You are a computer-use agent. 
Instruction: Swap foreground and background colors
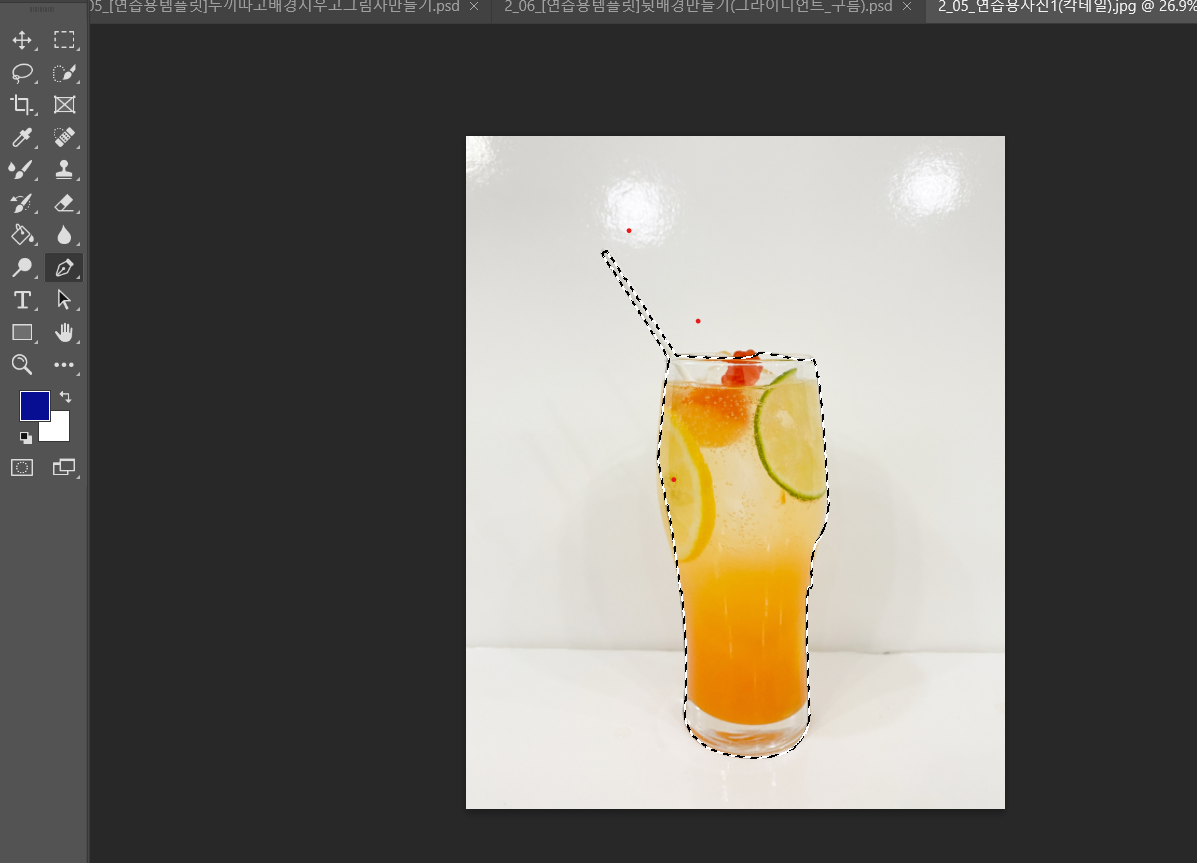click(x=66, y=396)
